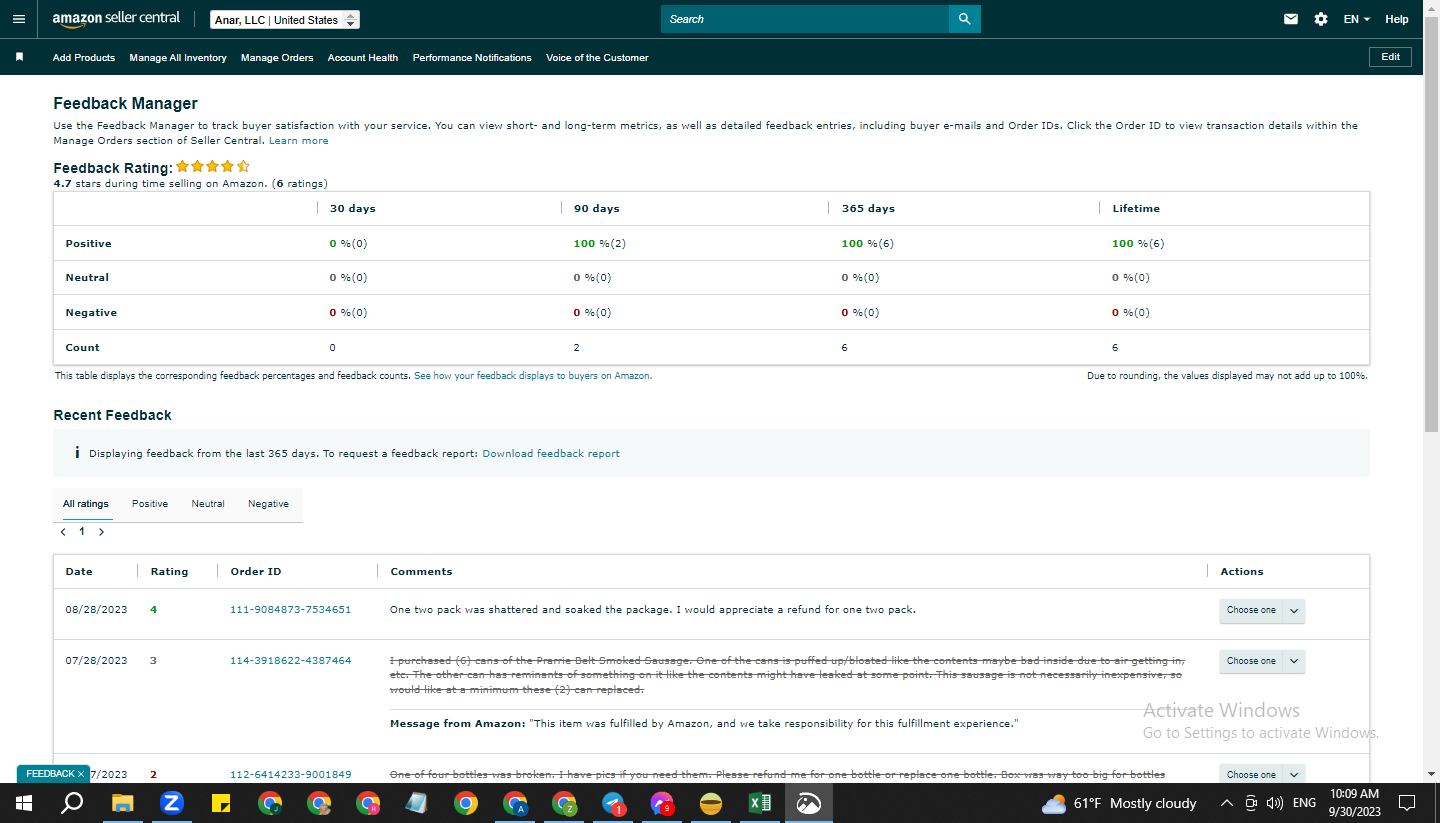Click the weather widget 61°F Mostly cloudy

(x=1119, y=803)
